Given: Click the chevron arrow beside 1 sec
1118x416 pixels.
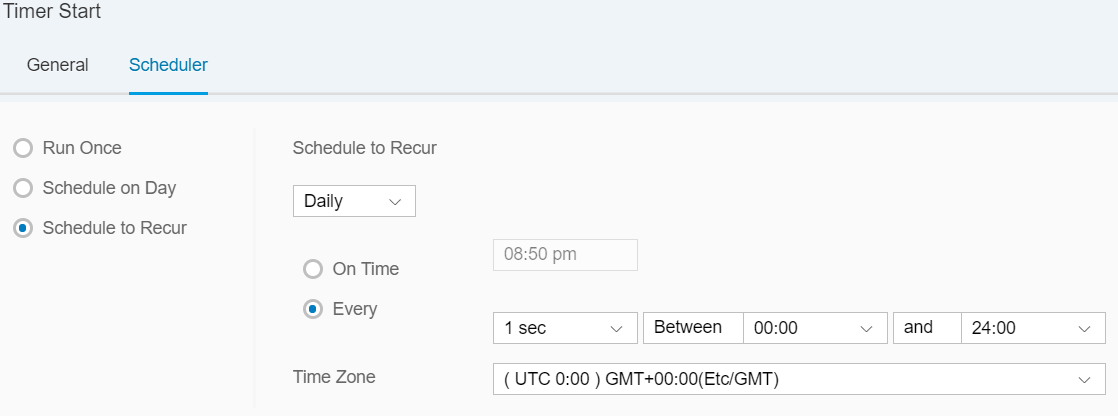Looking at the screenshot, I should [616, 328].
